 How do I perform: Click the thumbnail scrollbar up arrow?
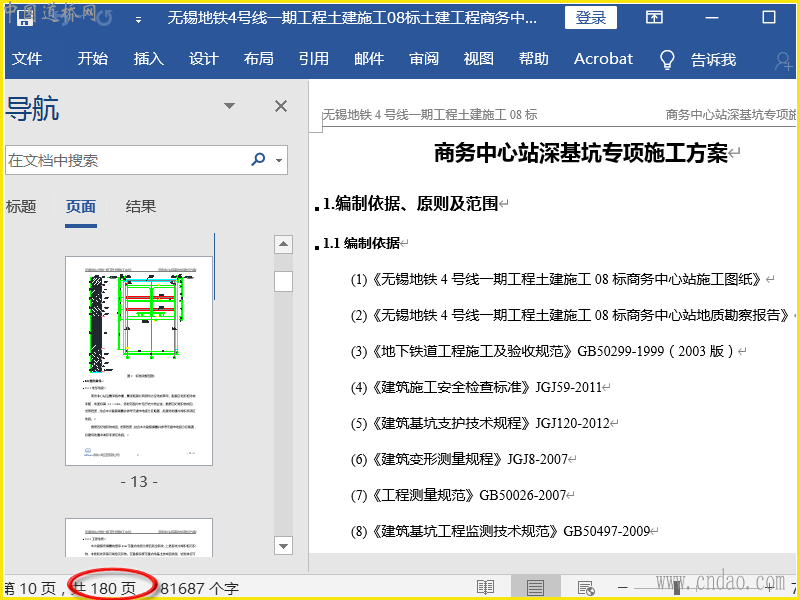(x=284, y=244)
